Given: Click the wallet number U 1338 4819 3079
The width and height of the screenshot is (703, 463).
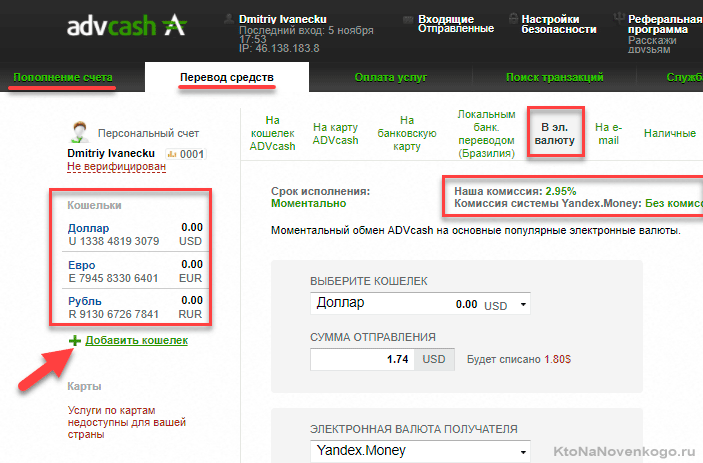Looking at the screenshot, I should [114, 241].
